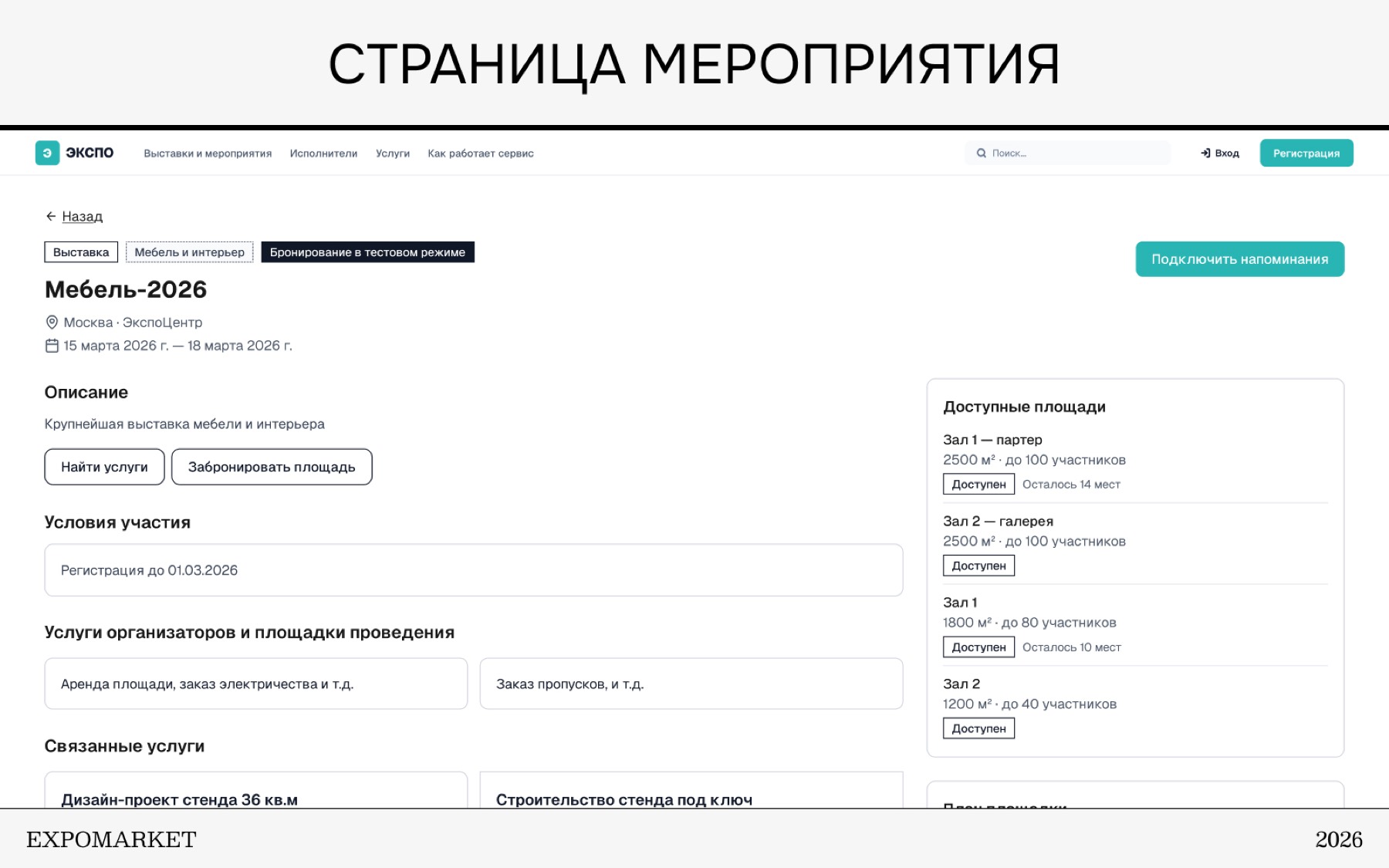Click the Осталось 14 мест text
Image resolution: width=1389 pixels, height=868 pixels.
tap(1071, 485)
